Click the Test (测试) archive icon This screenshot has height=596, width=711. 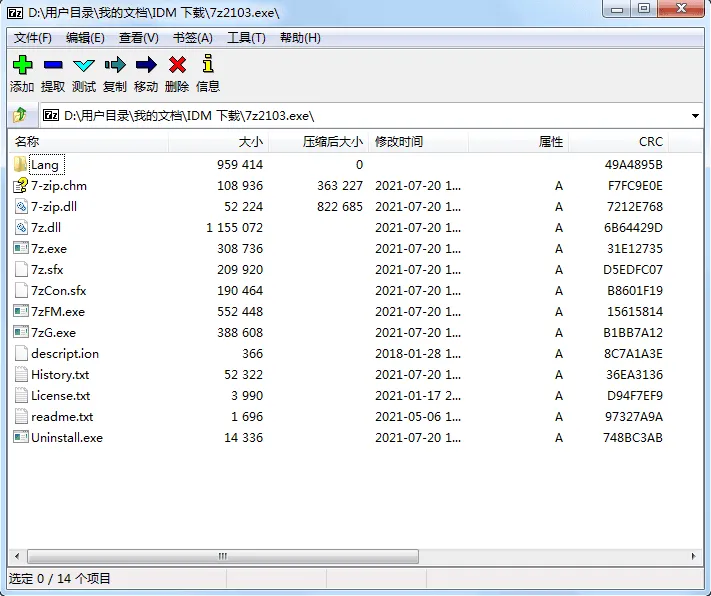click(84, 66)
